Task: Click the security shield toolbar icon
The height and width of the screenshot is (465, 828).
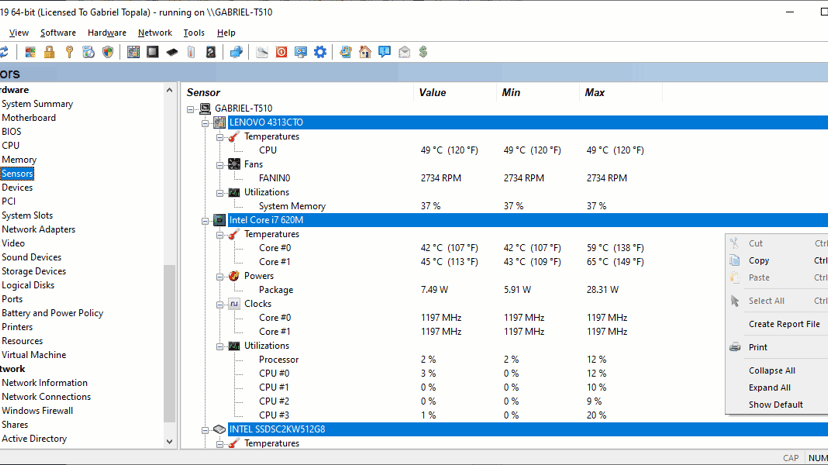Action: [108, 52]
